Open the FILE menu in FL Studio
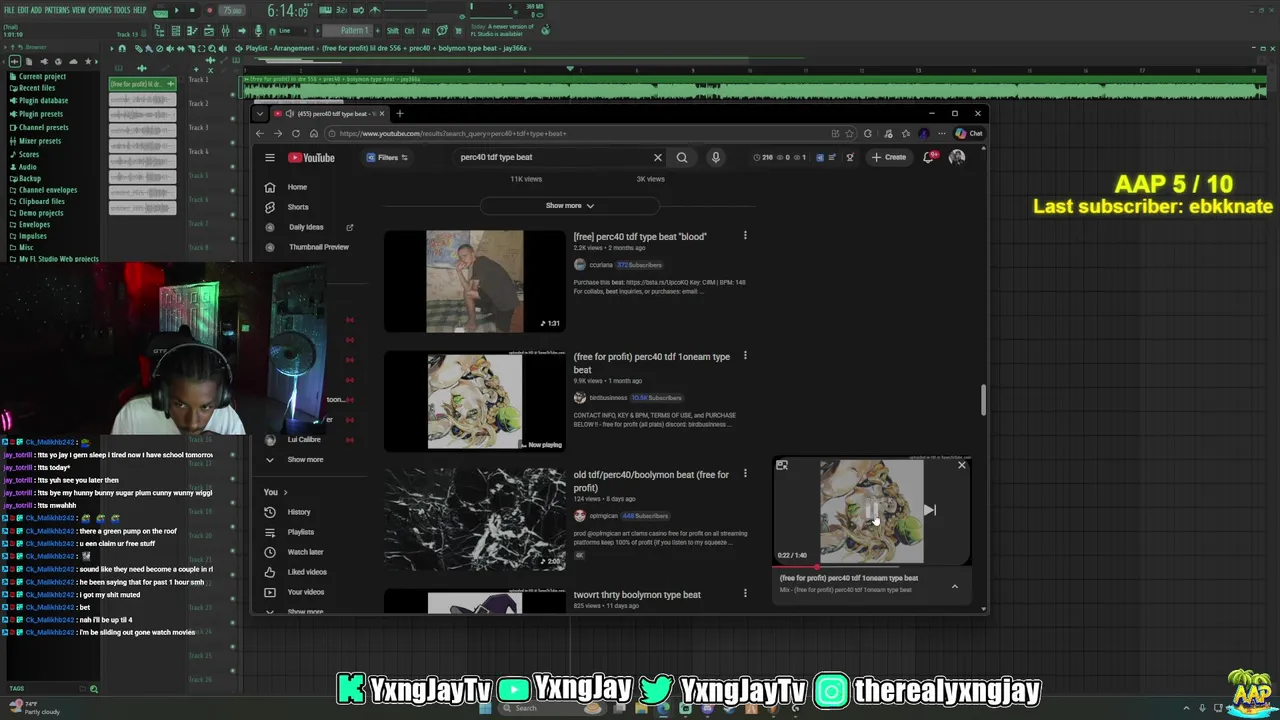This screenshot has width=1280, height=720. [9, 10]
